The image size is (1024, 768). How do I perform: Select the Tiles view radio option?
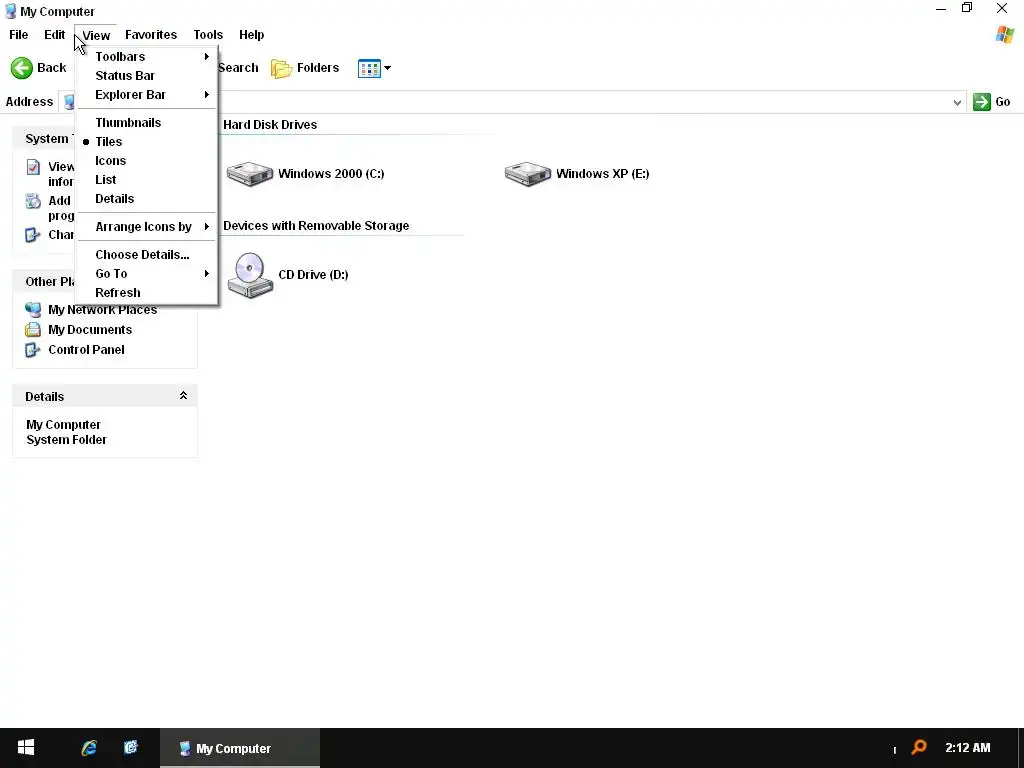click(146, 142)
